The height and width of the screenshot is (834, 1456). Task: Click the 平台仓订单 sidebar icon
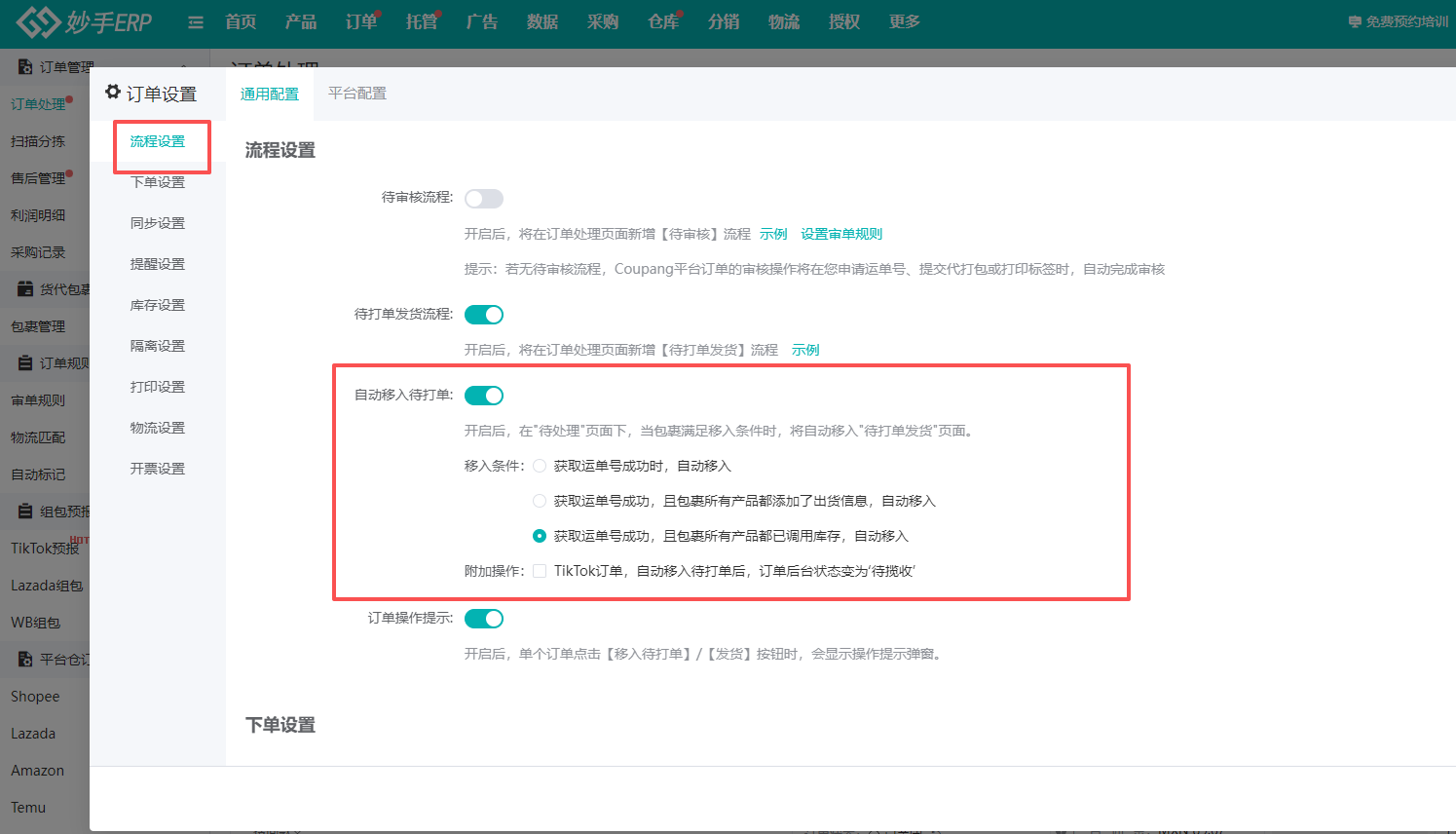[x=22, y=659]
